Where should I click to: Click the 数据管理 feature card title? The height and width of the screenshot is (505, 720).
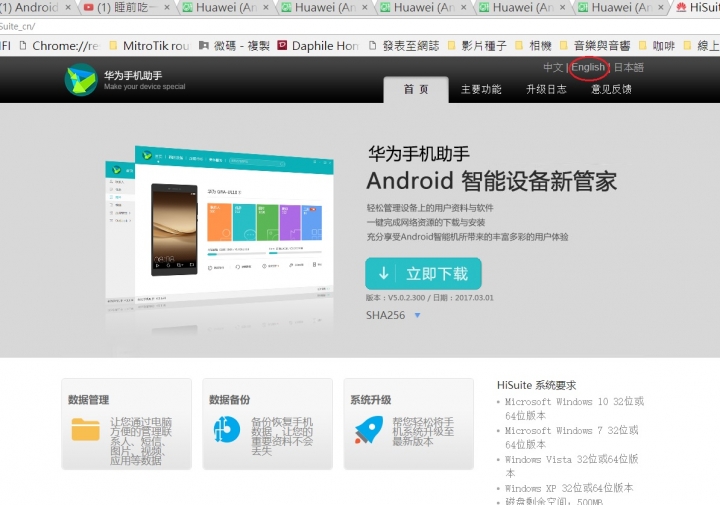88,400
